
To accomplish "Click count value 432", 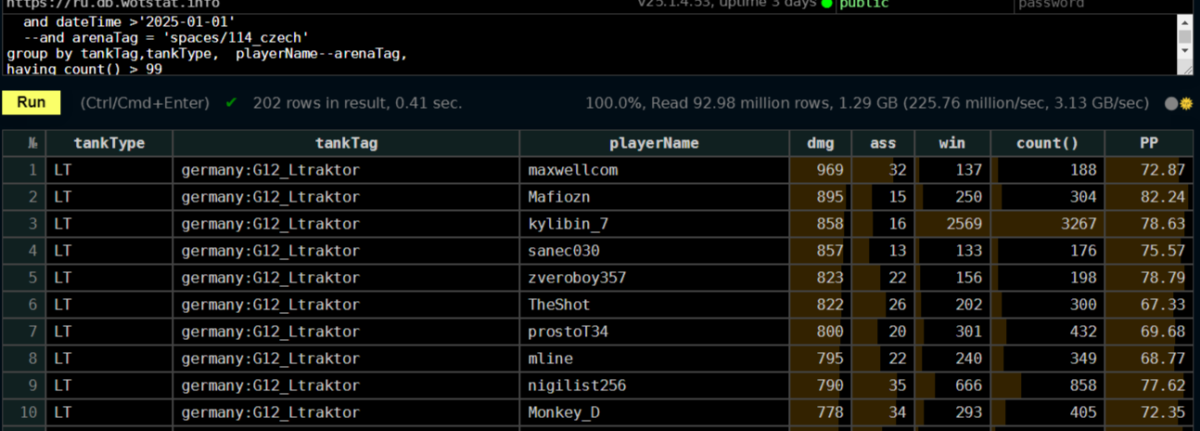I will [1084, 332].
